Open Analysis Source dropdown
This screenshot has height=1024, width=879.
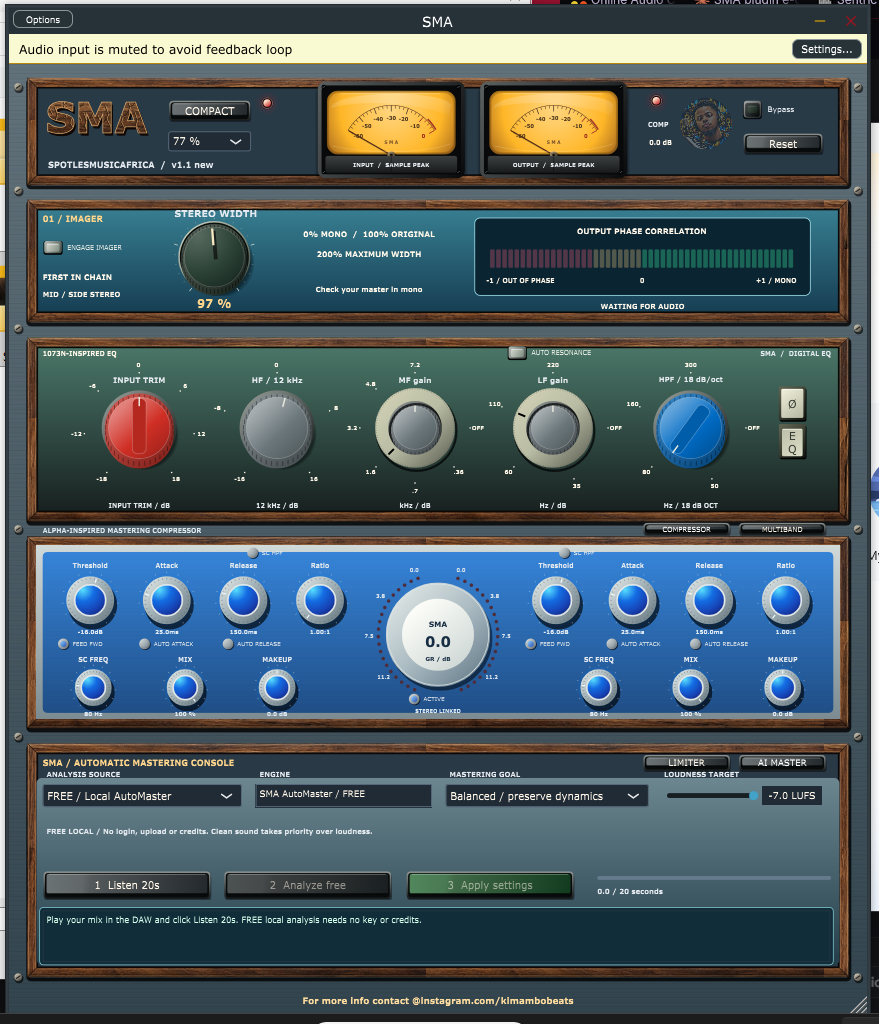coord(140,796)
